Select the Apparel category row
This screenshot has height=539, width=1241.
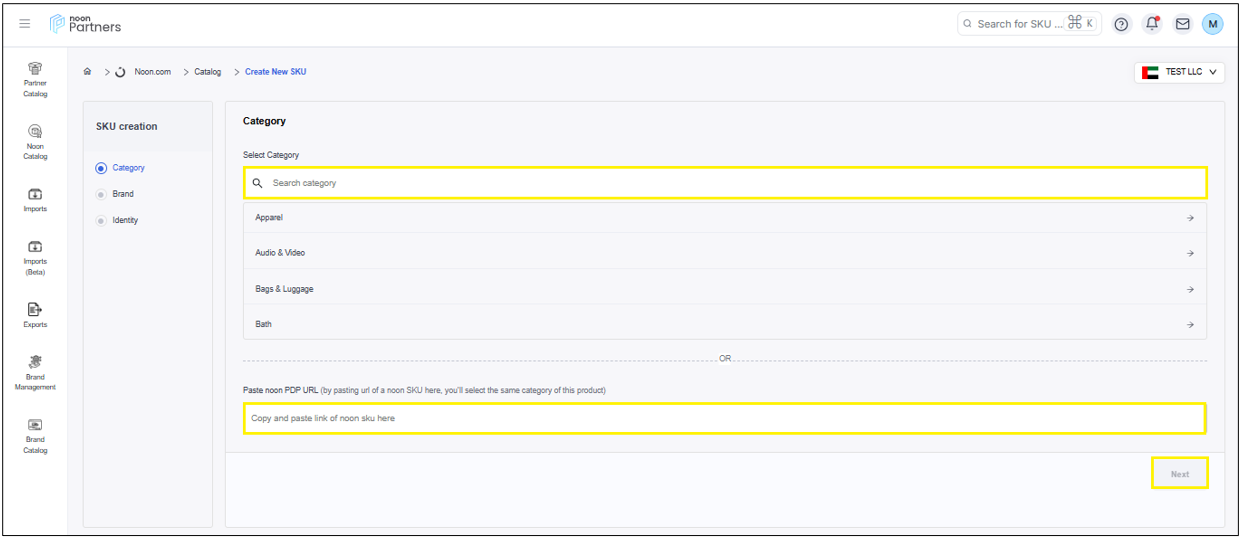tap(725, 217)
